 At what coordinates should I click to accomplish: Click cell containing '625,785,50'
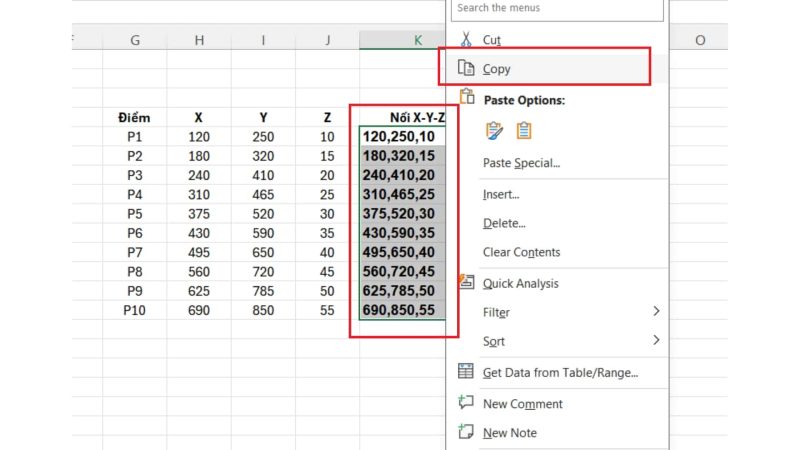[x=403, y=291]
